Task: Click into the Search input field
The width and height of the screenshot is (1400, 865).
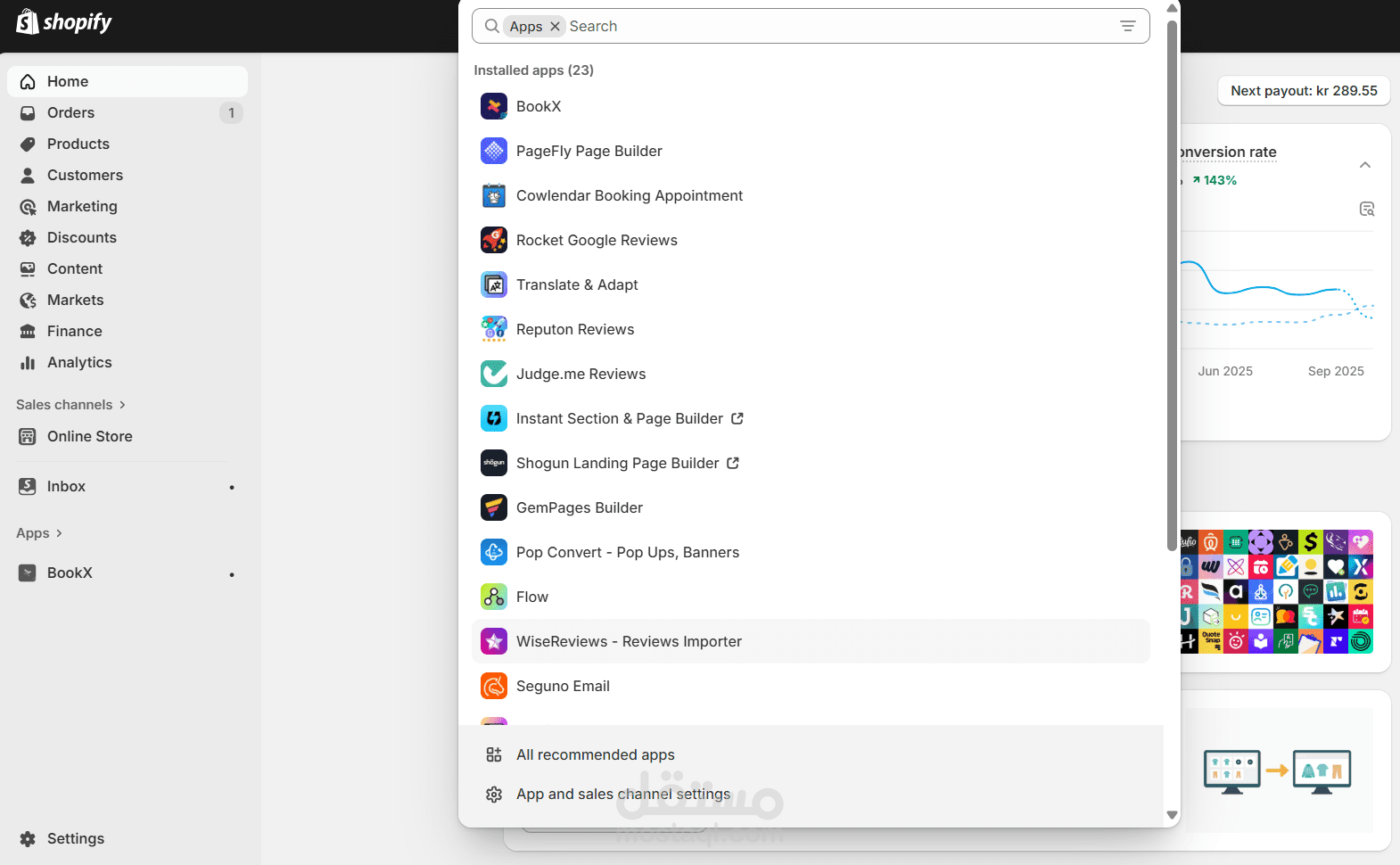Action: 838,27
